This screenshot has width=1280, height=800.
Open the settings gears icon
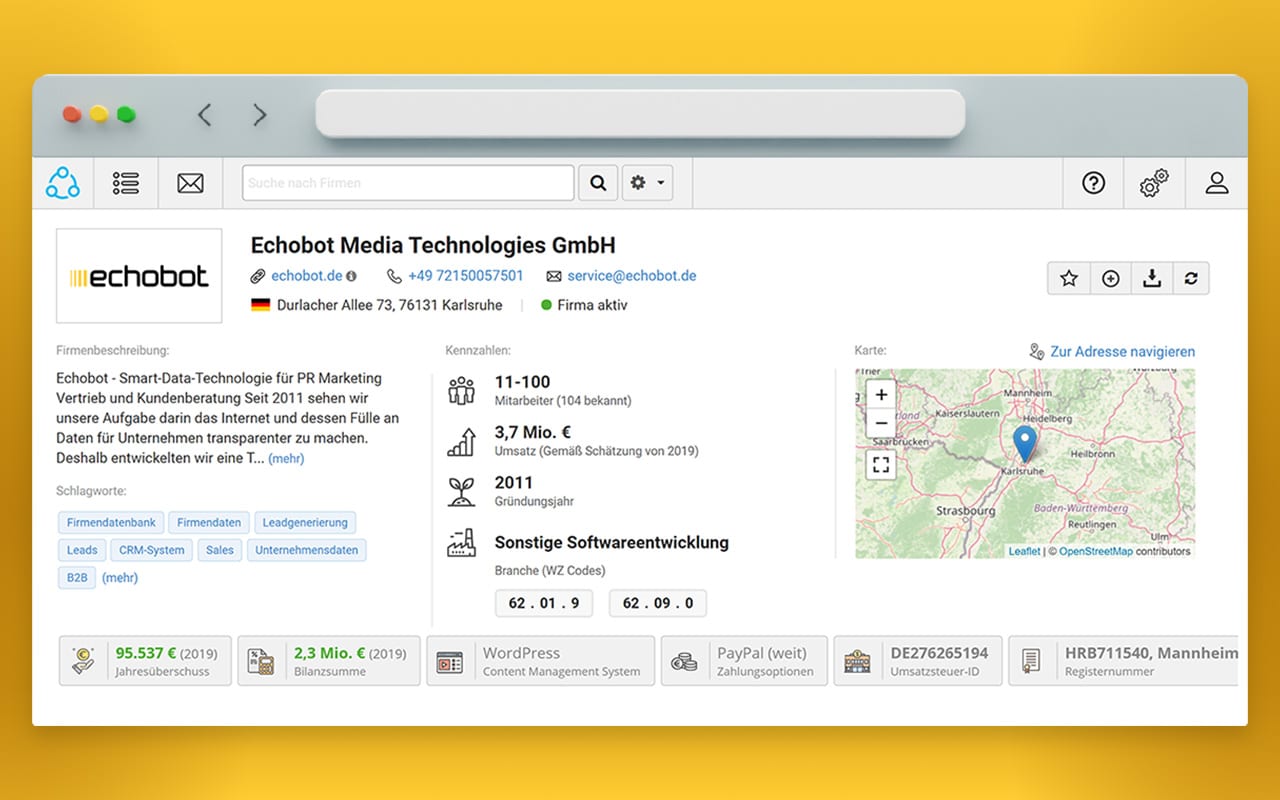tap(1154, 183)
